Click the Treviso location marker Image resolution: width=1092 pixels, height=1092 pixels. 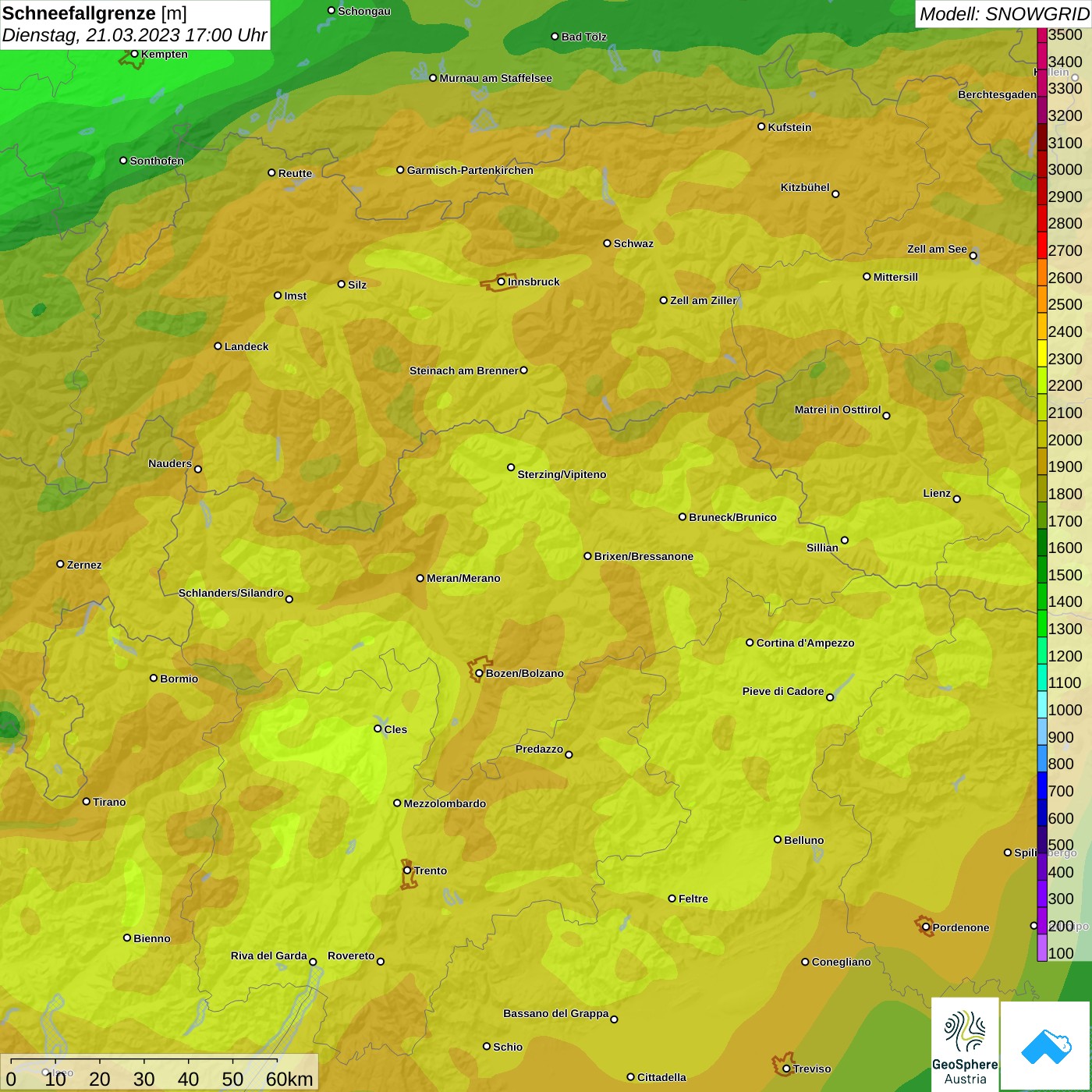786,1069
